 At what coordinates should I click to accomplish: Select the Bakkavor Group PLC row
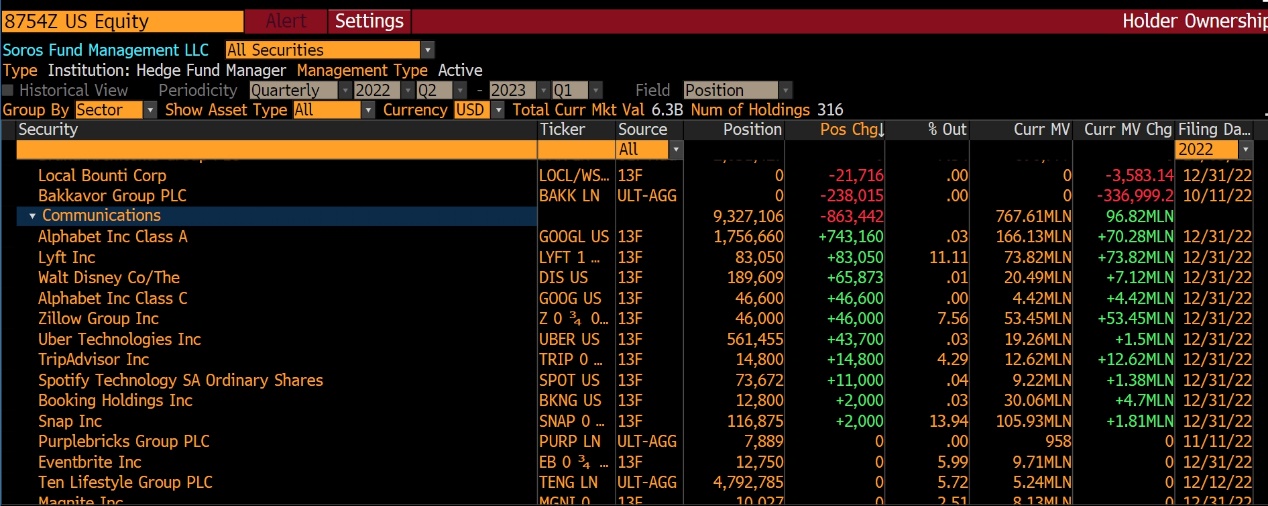(634, 195)
